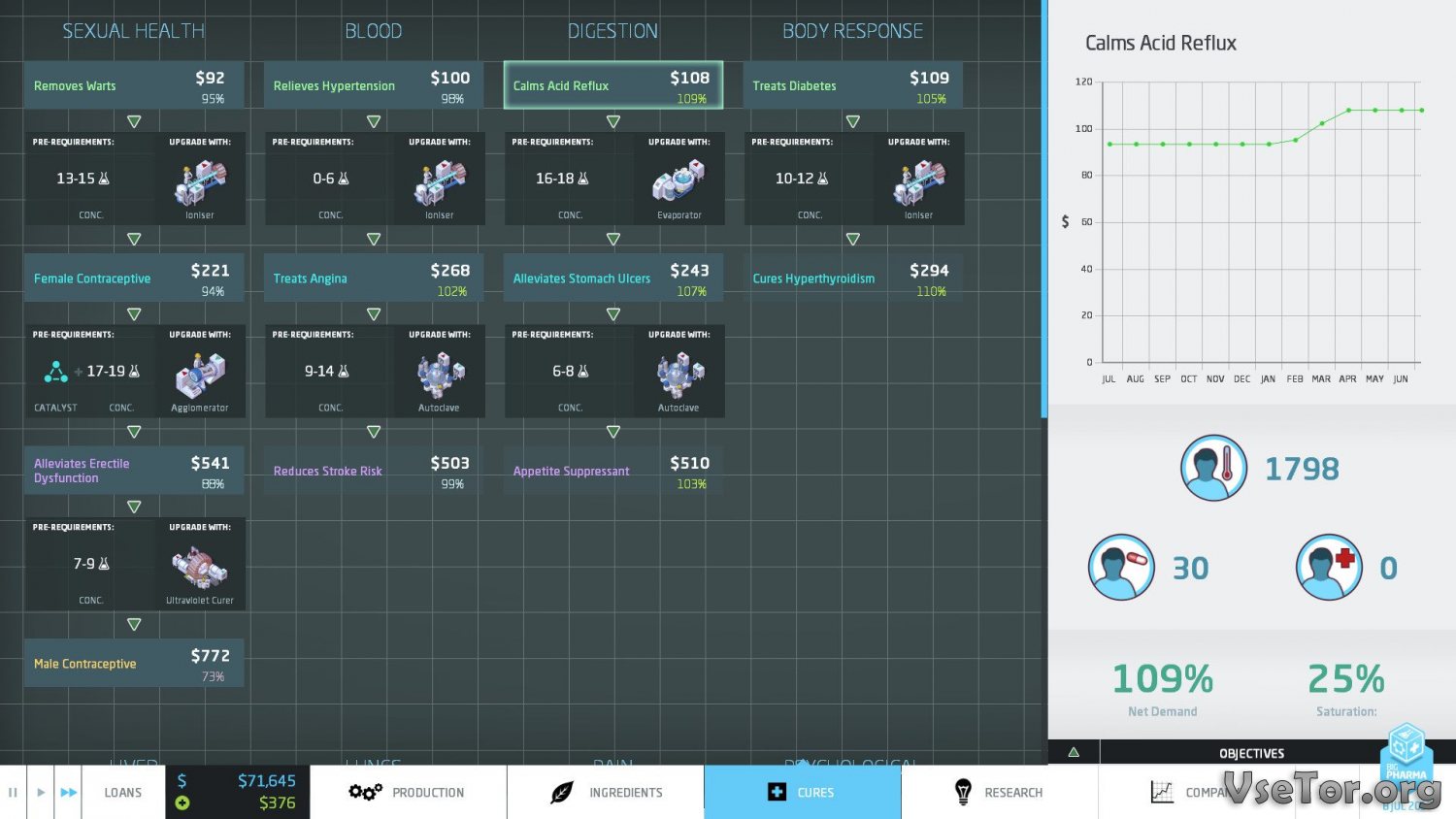
Task: Click the Ultraviolet Curer machine icon
Action: pyautogui.click(x=200, y=567)
